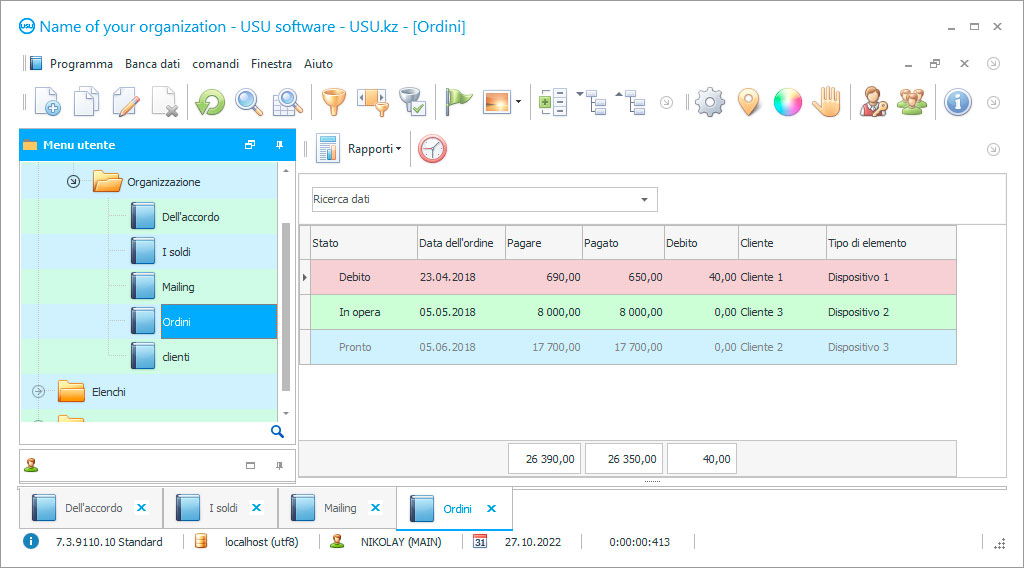Click the orange funnel filter icon

click(x=334, y=102)
